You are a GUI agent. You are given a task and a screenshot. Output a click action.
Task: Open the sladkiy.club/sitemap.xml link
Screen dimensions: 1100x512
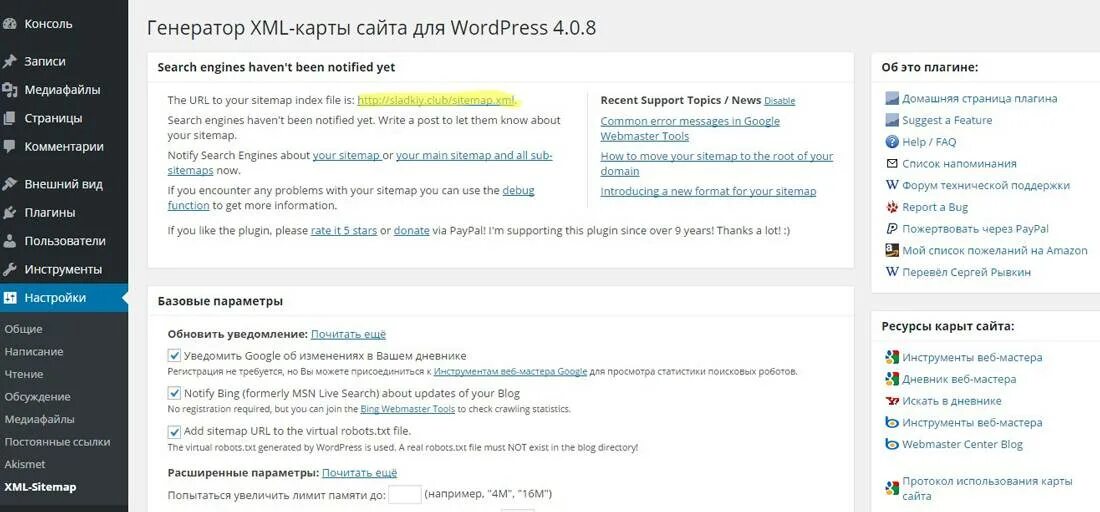[436, 100]
